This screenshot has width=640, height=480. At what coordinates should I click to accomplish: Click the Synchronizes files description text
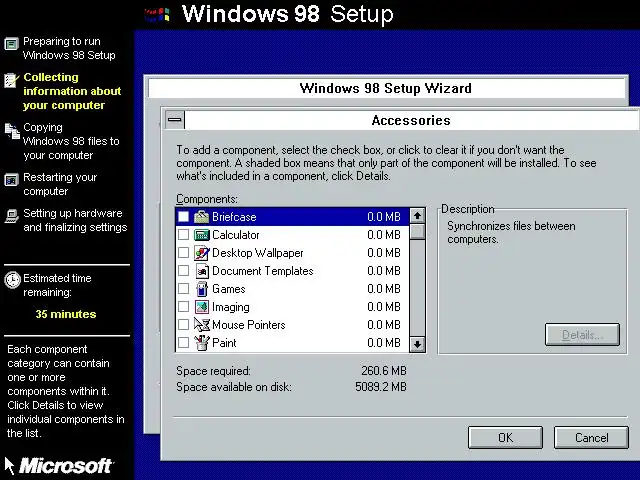pyautogui.click(x=511, y=232)
